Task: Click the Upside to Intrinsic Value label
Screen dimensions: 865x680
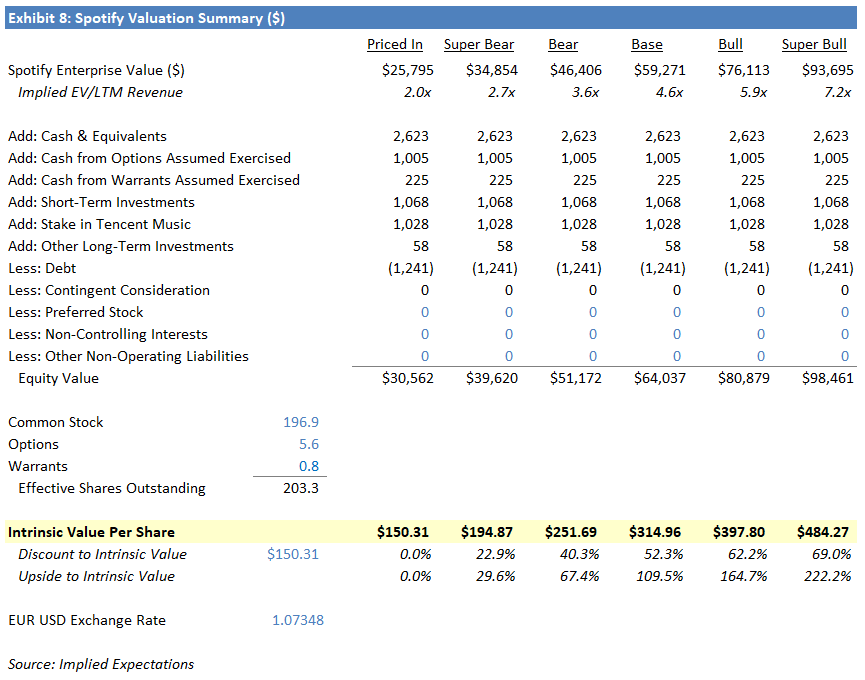Action: 97,576
